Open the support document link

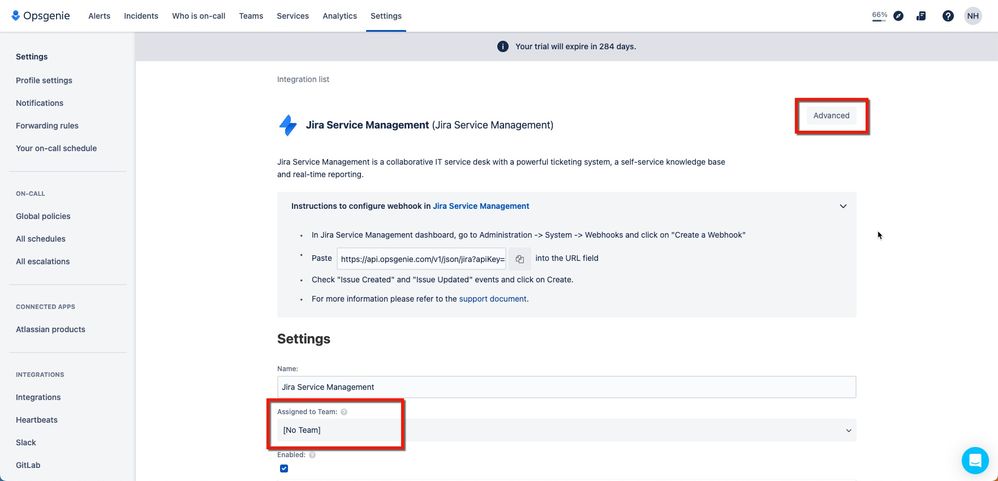coord(493,298)
